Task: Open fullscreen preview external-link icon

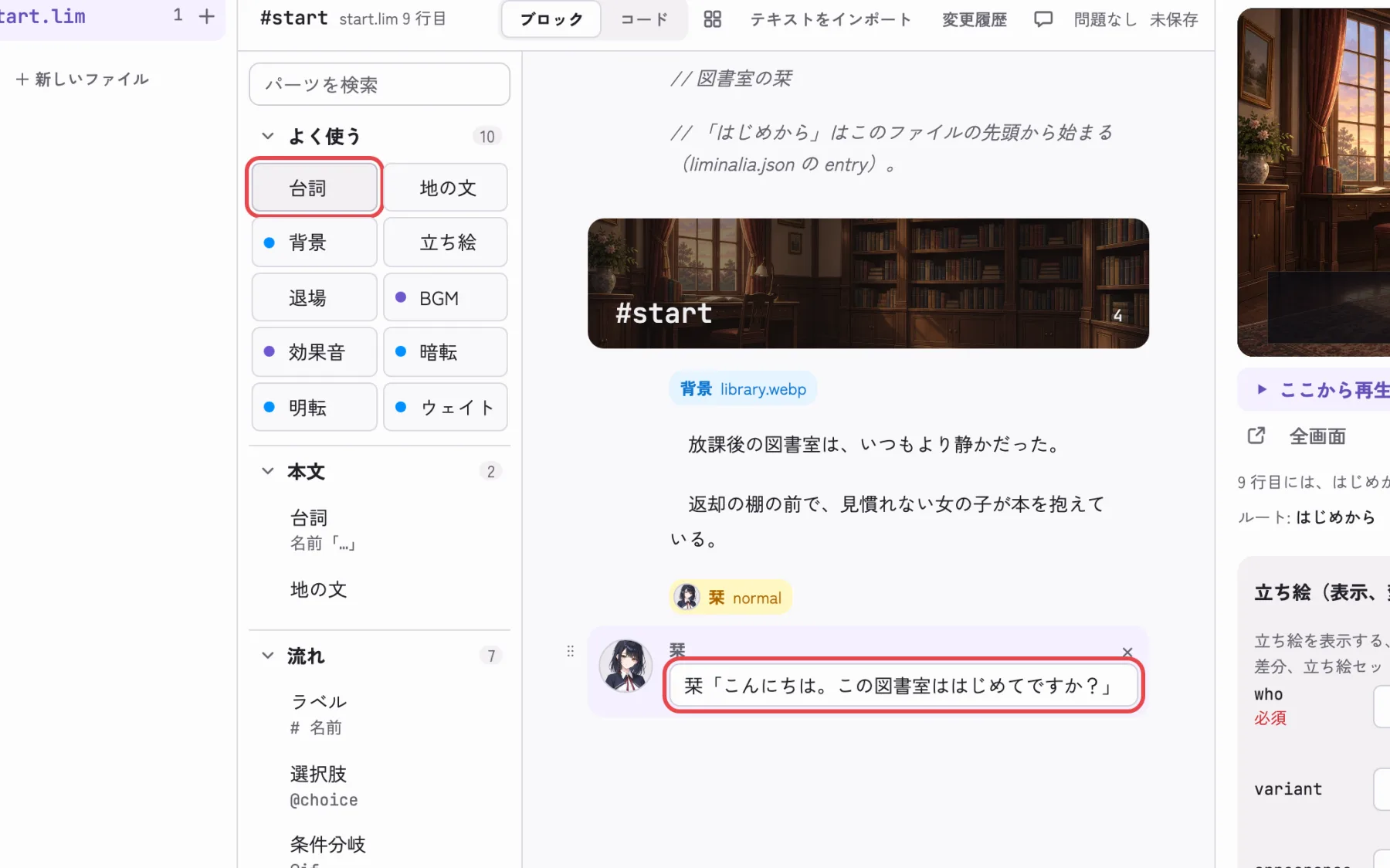Action: coord(1256,436)
